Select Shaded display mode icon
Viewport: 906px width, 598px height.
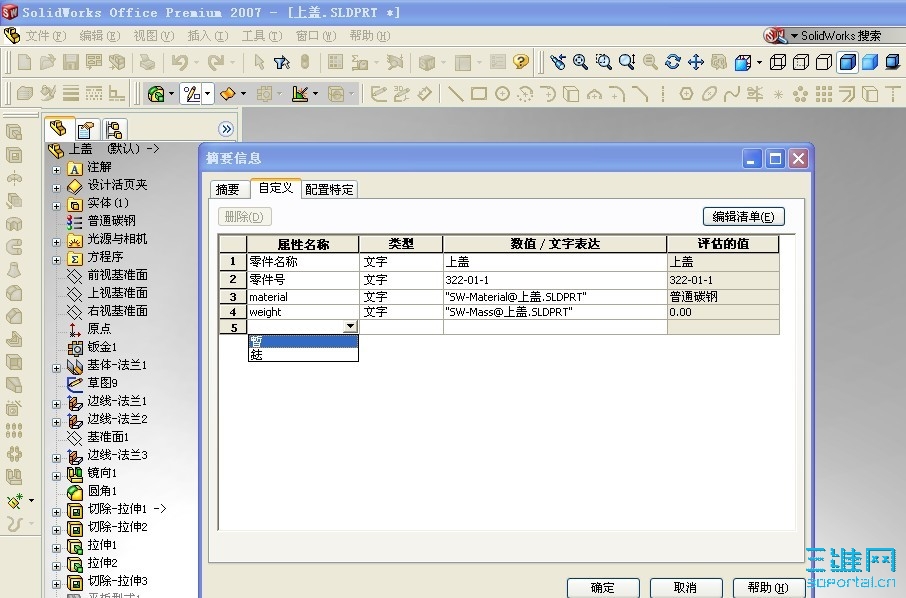click(870, 62)
